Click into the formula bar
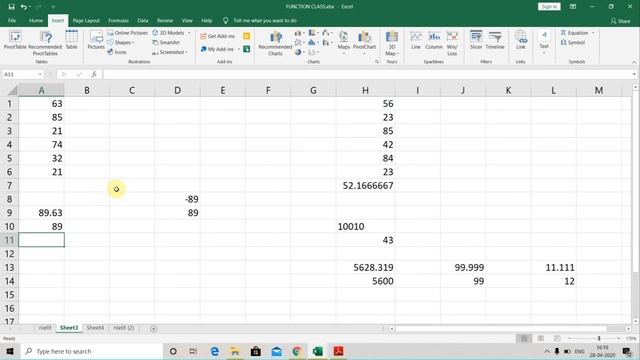 coord(367,74)
